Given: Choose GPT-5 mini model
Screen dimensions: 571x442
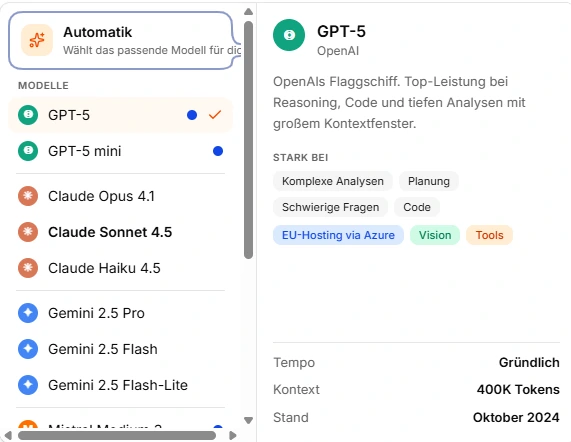Looking at the screenshot, I should 120,151.
